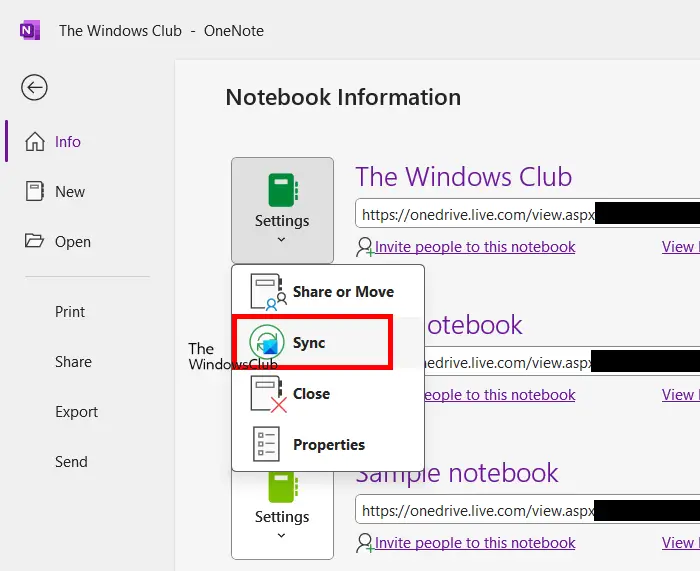Click the View link in second notebook row
Image resolution: width=700 pixels, height=571 pixels.
[x=680, y=395]
